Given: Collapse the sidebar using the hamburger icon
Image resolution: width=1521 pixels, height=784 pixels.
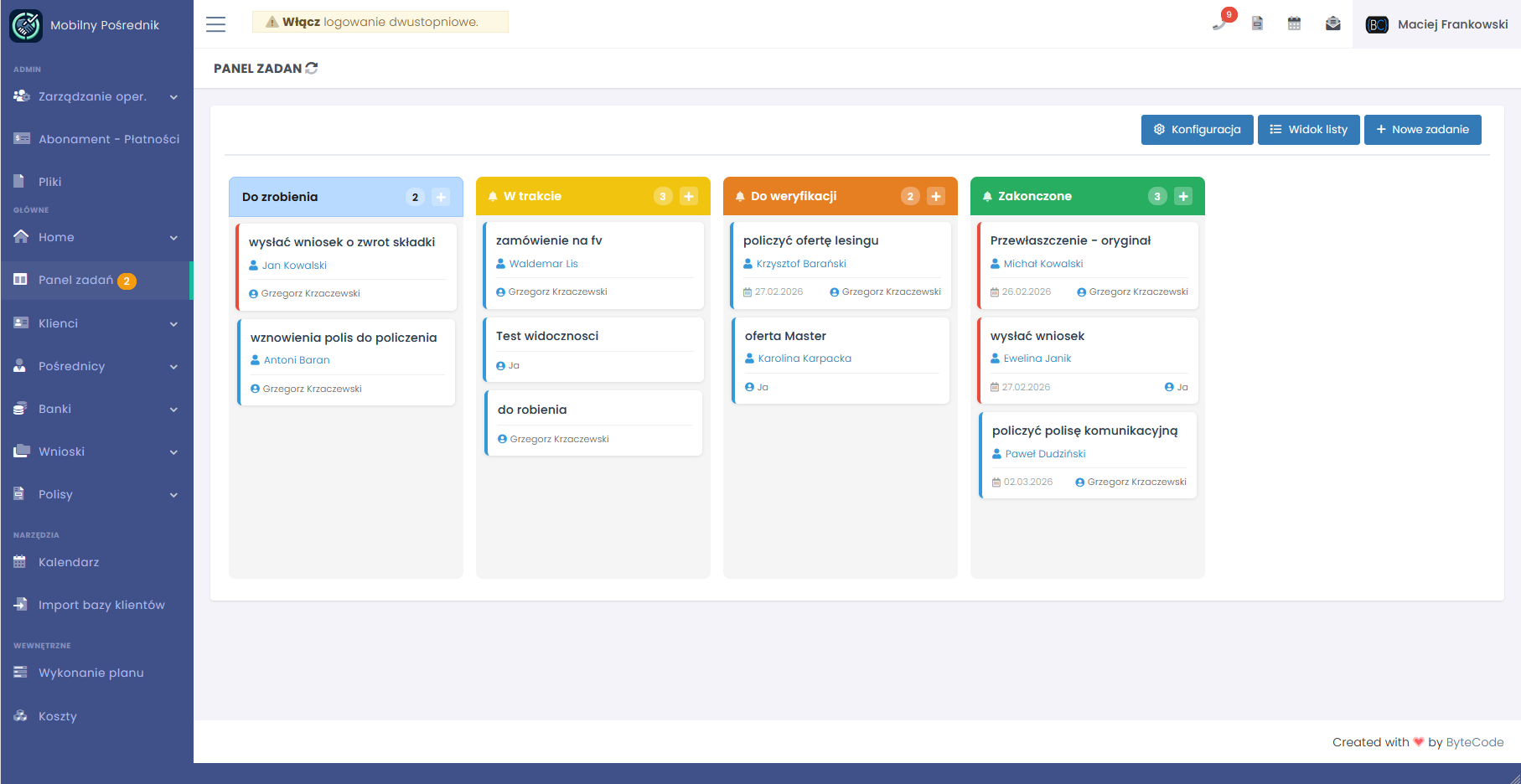Looking at the screenshot, I should click(215, 24).
